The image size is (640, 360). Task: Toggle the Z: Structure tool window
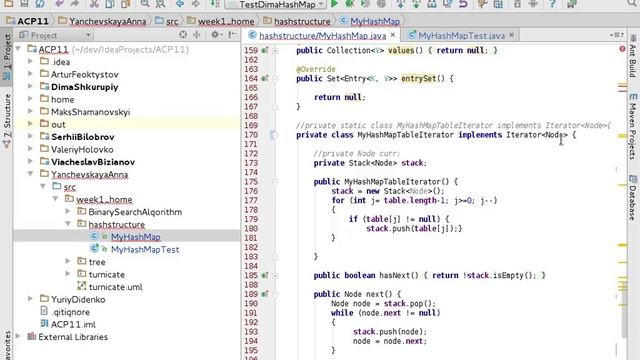pyautogui.click(x=7, y=120)
